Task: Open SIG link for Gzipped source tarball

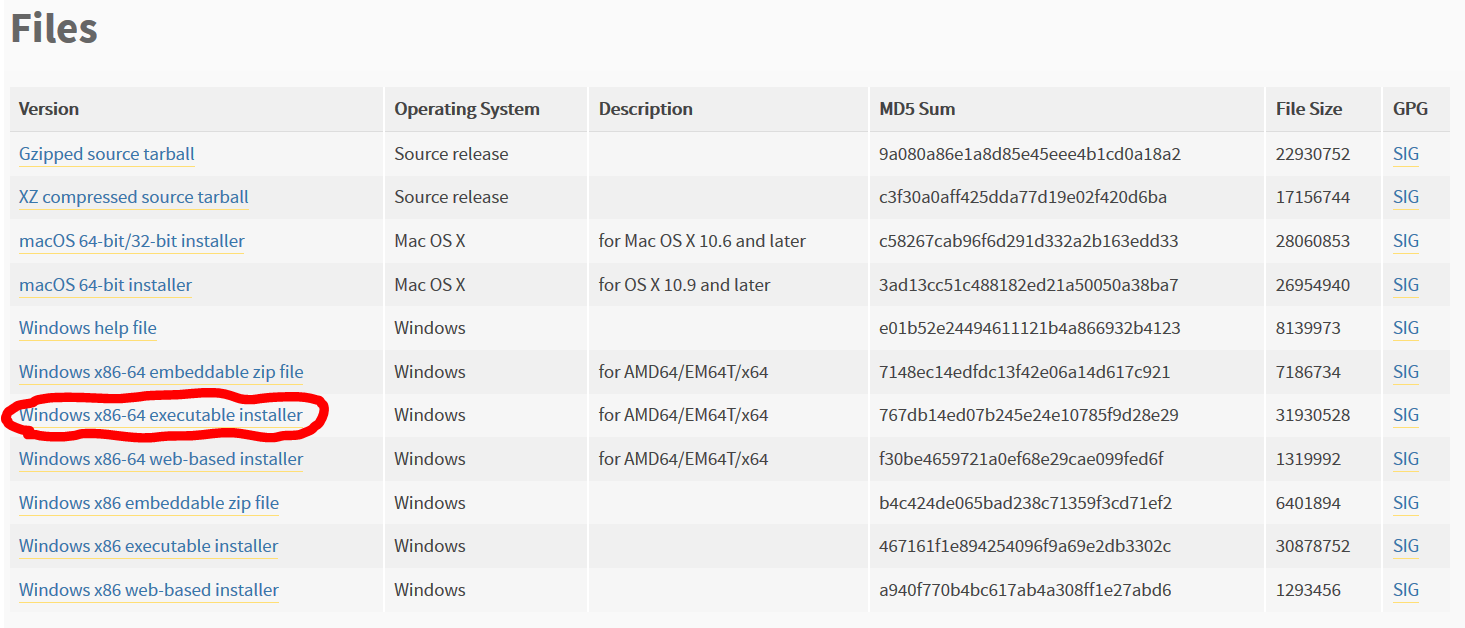Action: click(1405, 154)
